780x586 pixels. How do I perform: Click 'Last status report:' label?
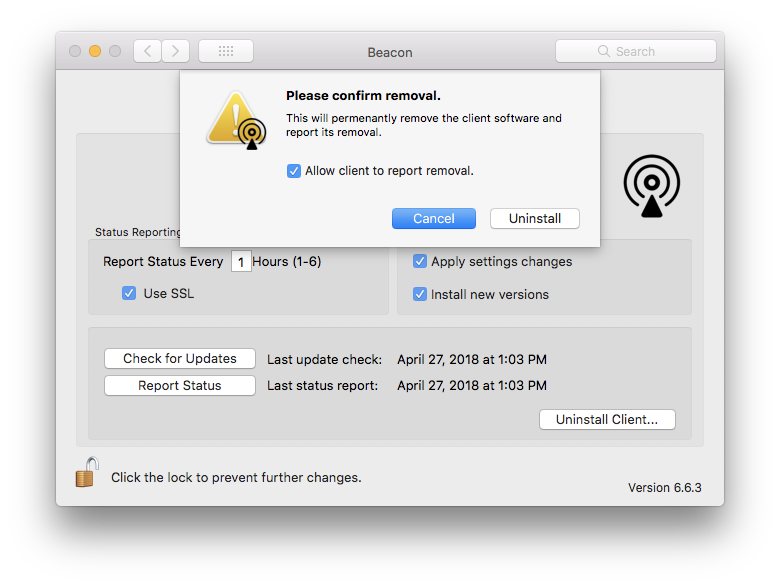[x=322, y=386]
